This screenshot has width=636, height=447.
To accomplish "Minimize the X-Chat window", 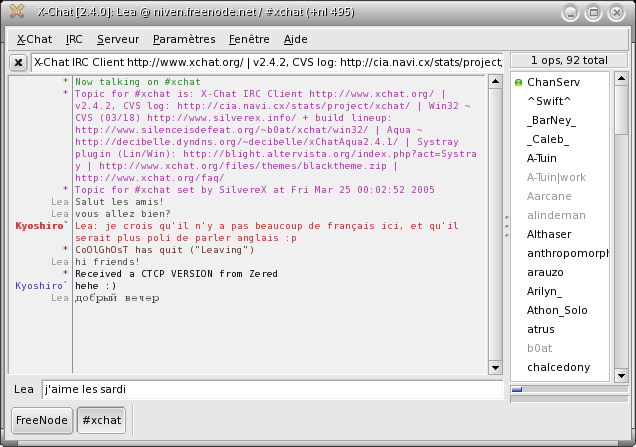I will coord(570,13).
